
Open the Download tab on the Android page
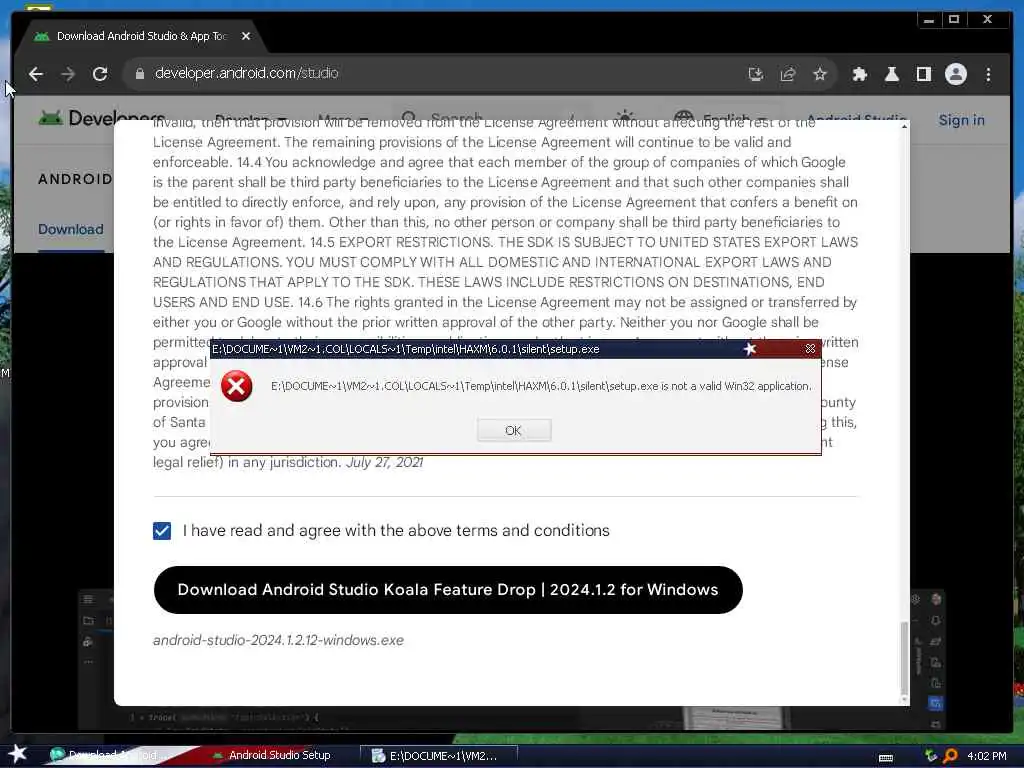click(x=71, y=229)
